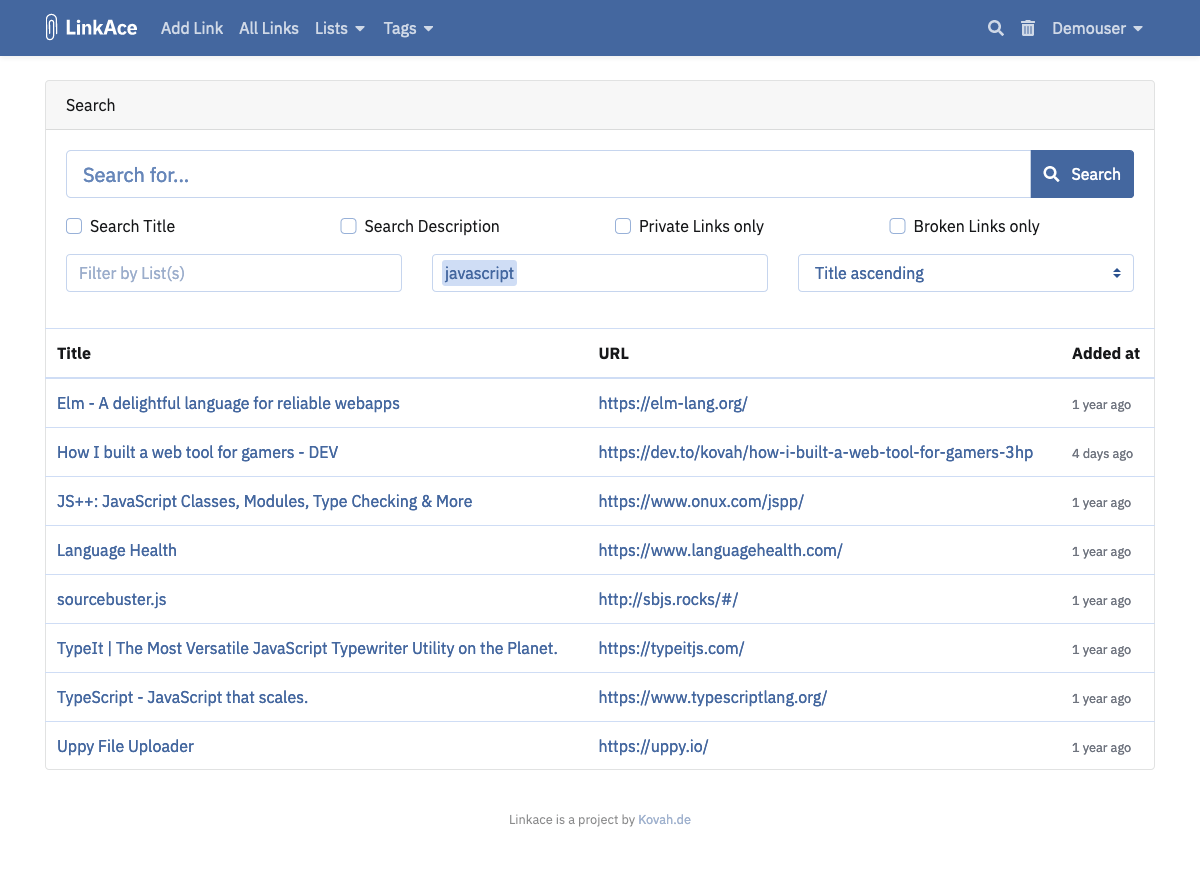1200x877 pixels.
Task: Open the sourcebuster.js title link
Action: click(x=112, y=599)
